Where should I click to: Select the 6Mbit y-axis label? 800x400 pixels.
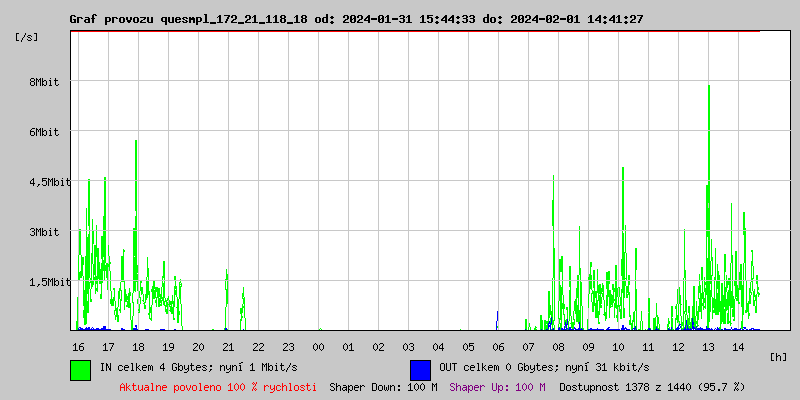44,132
